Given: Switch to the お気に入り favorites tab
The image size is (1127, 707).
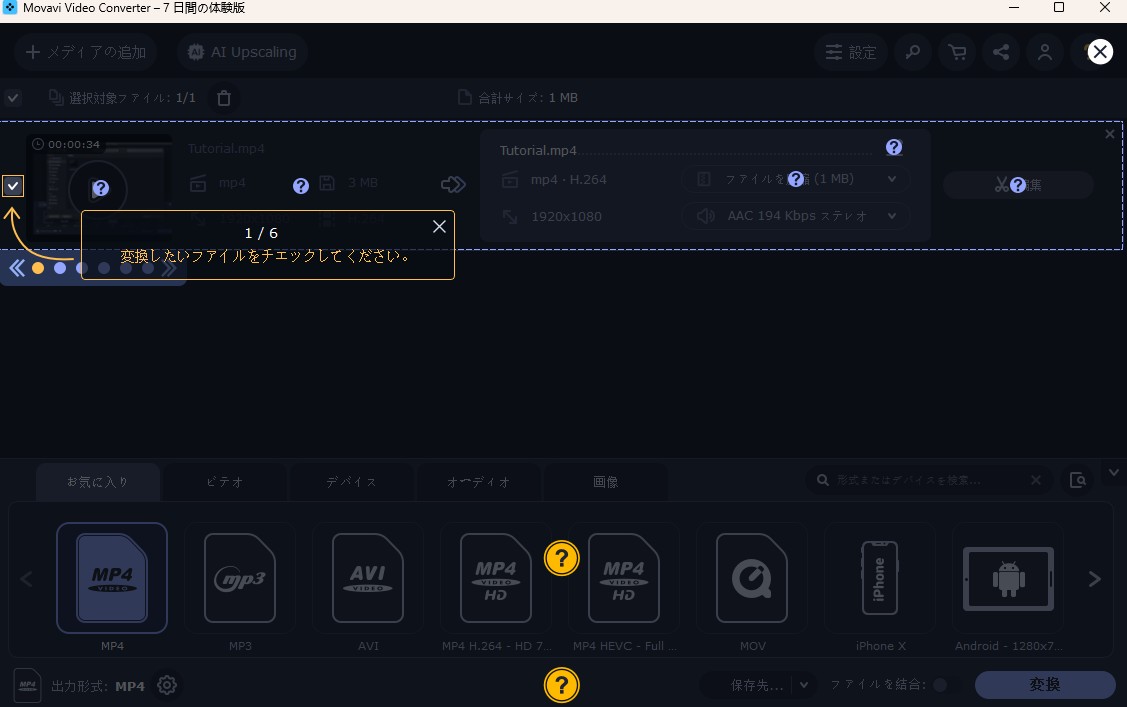Looking at the screenshot, I should [98, 482].
